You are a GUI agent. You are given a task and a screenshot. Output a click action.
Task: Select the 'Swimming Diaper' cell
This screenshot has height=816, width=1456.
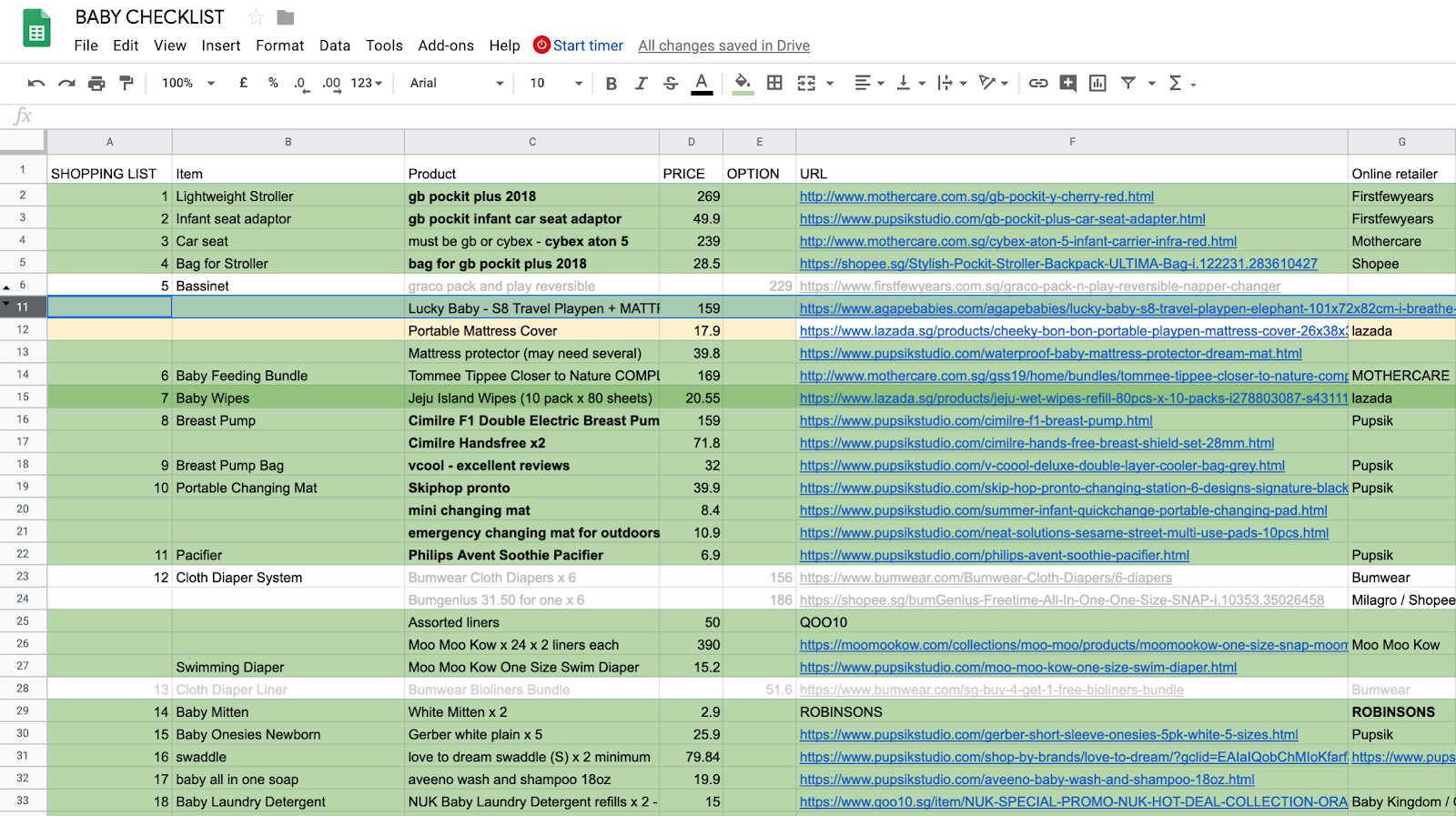[x=288, y=667]
